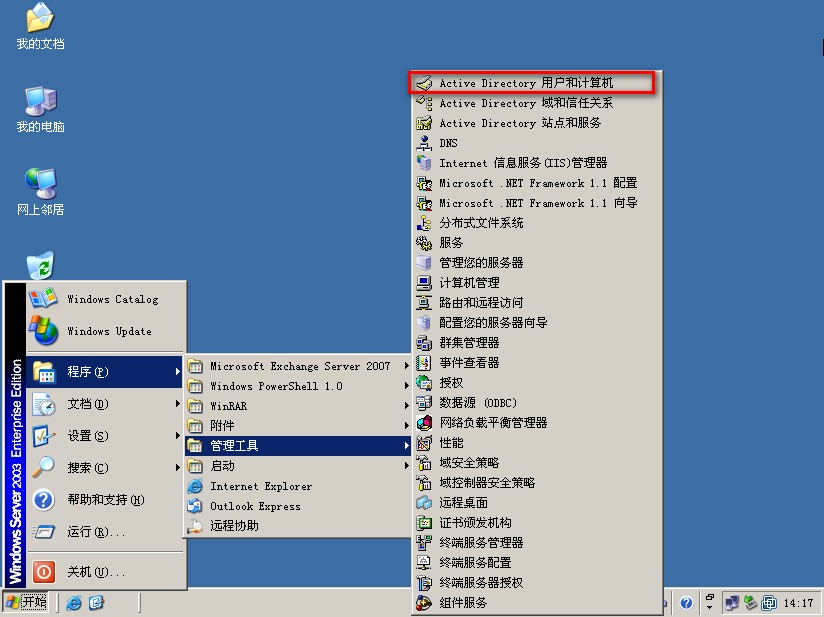Click the Microsoft .NET Framework 1.1 配置 icon

424,183
